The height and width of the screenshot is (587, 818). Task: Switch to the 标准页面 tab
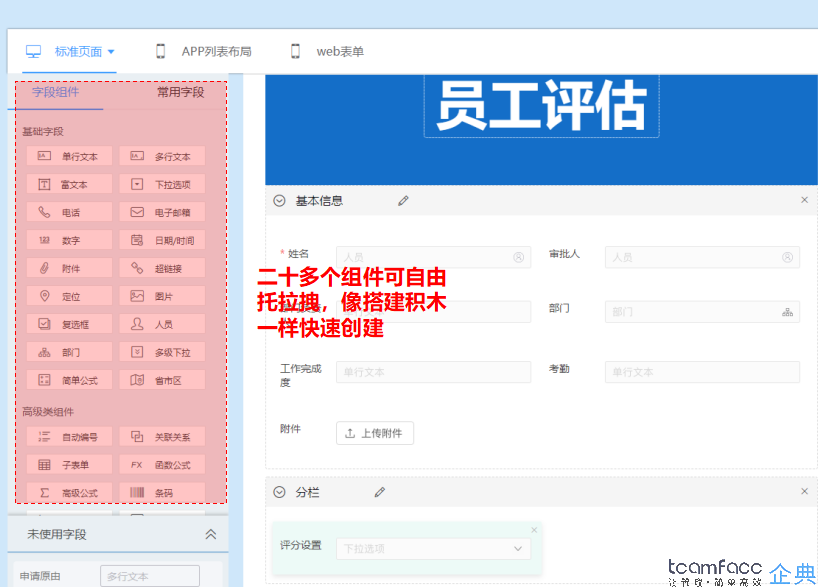69,52
